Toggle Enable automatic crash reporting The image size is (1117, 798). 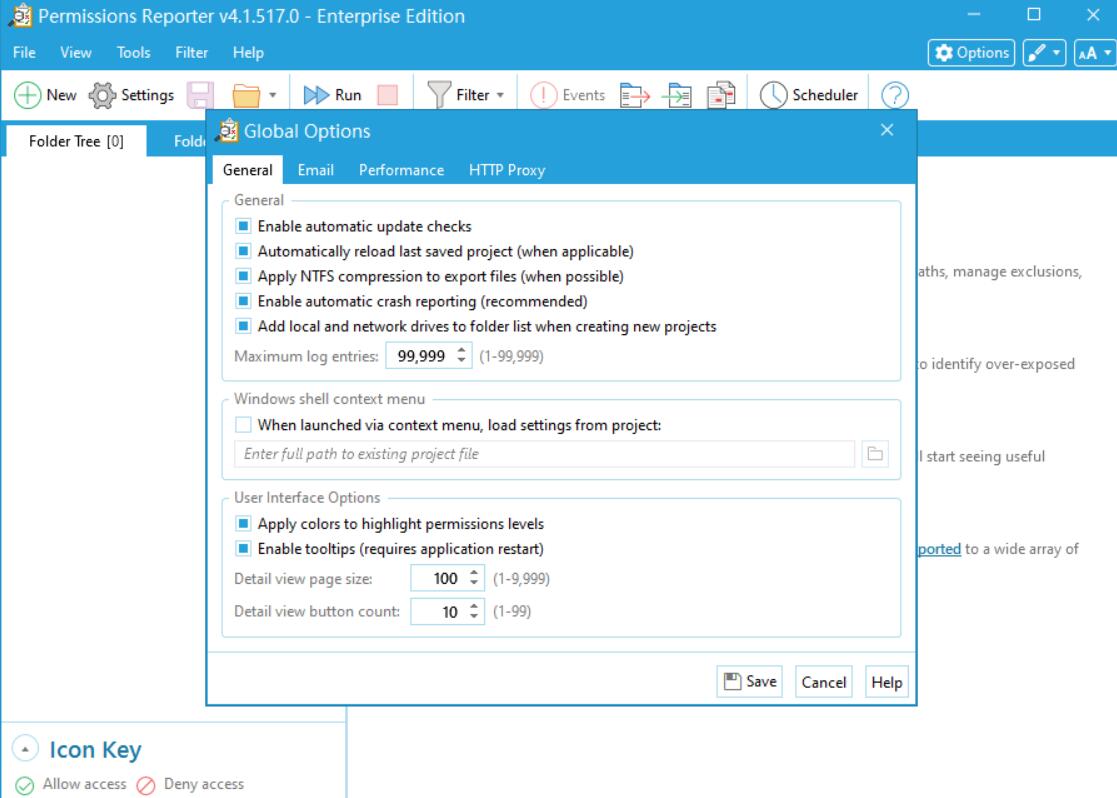(243, 301)
